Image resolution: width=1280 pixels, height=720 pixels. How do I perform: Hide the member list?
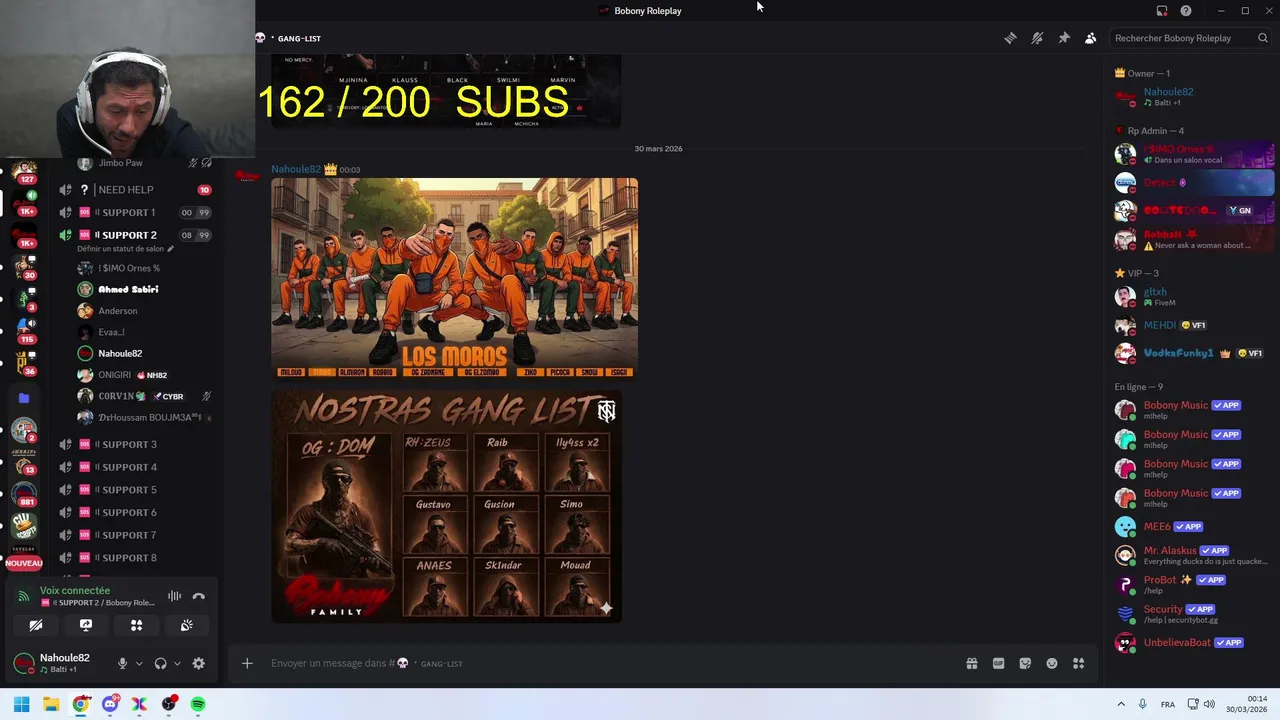coord(1091,38)
